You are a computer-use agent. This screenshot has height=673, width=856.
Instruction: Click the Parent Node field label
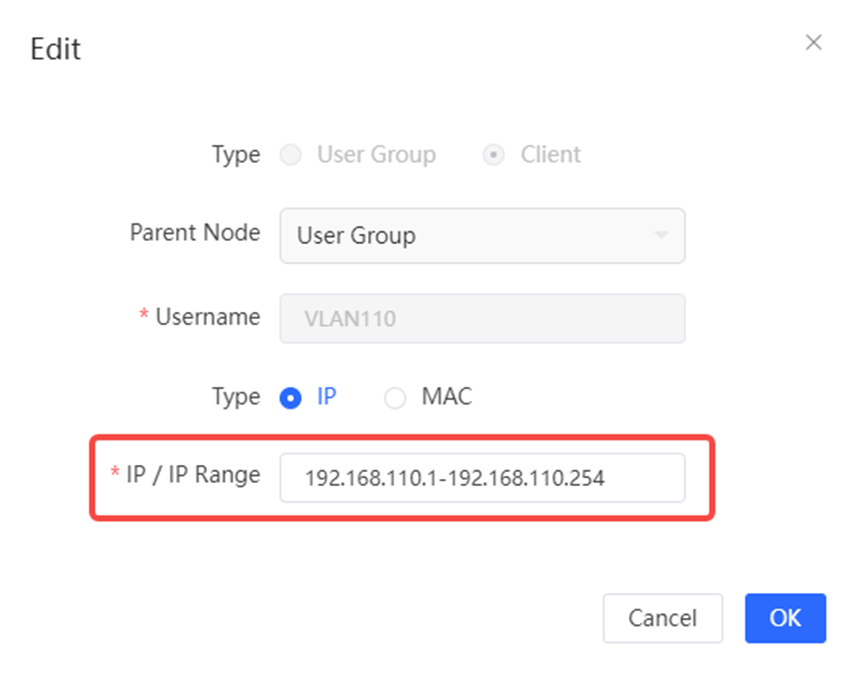[195, 233]
